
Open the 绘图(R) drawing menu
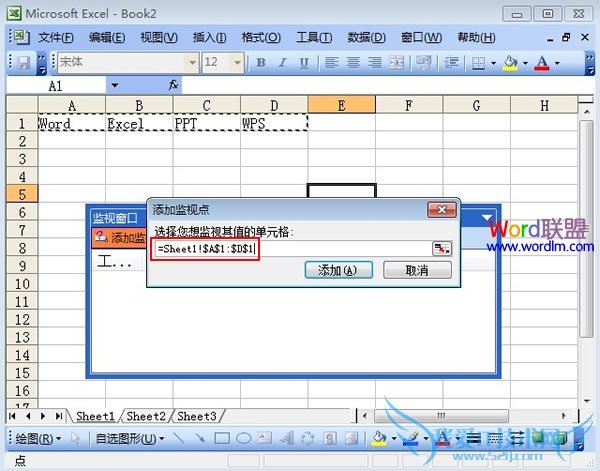pyautogui.click(x=38, y=438)
